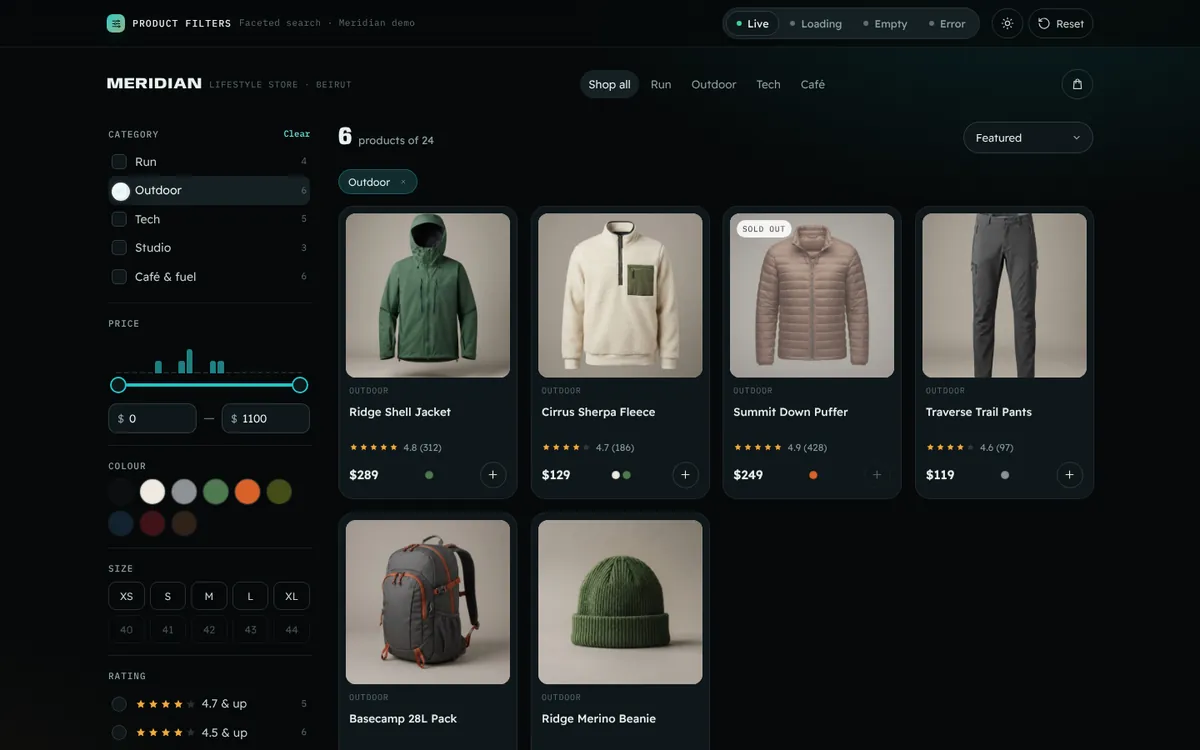Click the Reset button

pyautogui.click(x=1061, y=24)
